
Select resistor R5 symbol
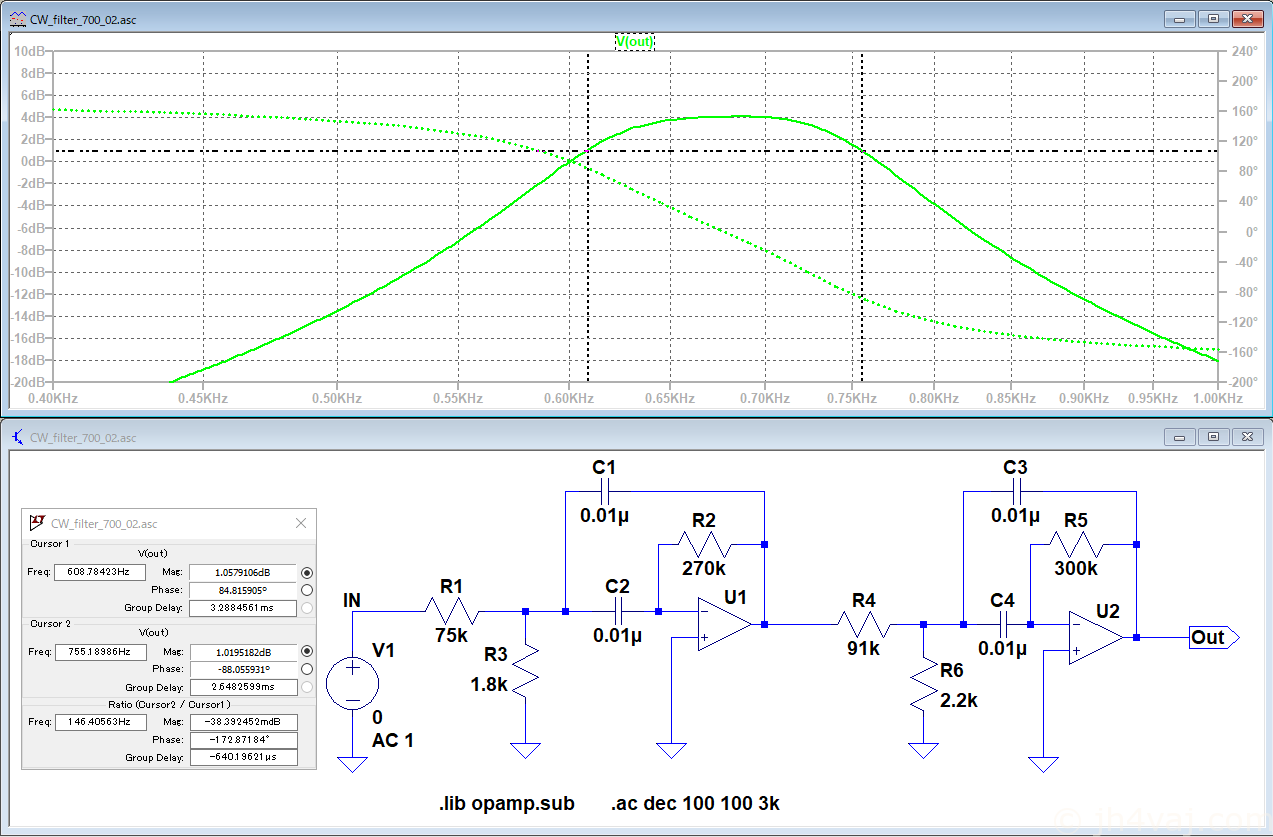pyautogui.click(x=1076, y=544)
